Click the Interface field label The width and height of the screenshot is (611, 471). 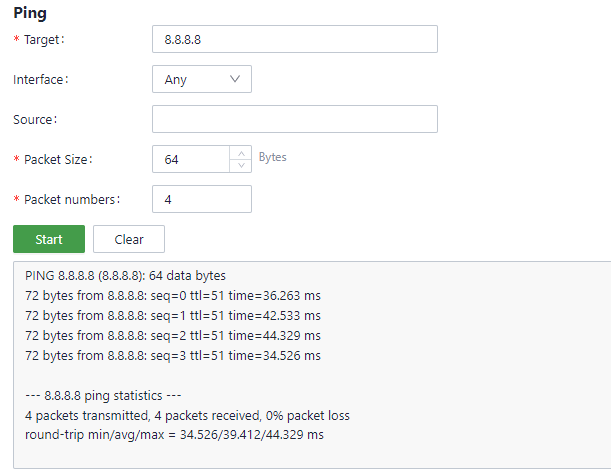[41, 79]
